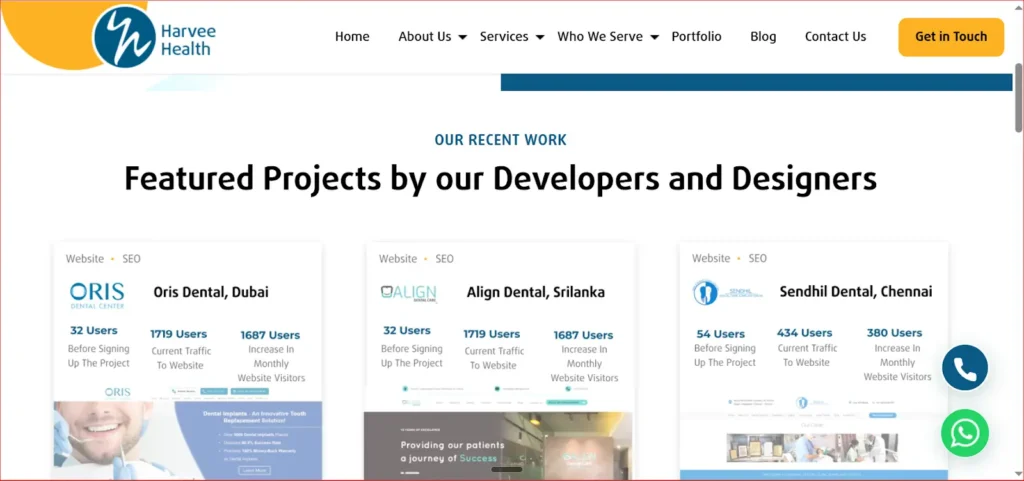Open the Who We Serve menu item
Screen dimensions: 1024x481
pos(600,37)
